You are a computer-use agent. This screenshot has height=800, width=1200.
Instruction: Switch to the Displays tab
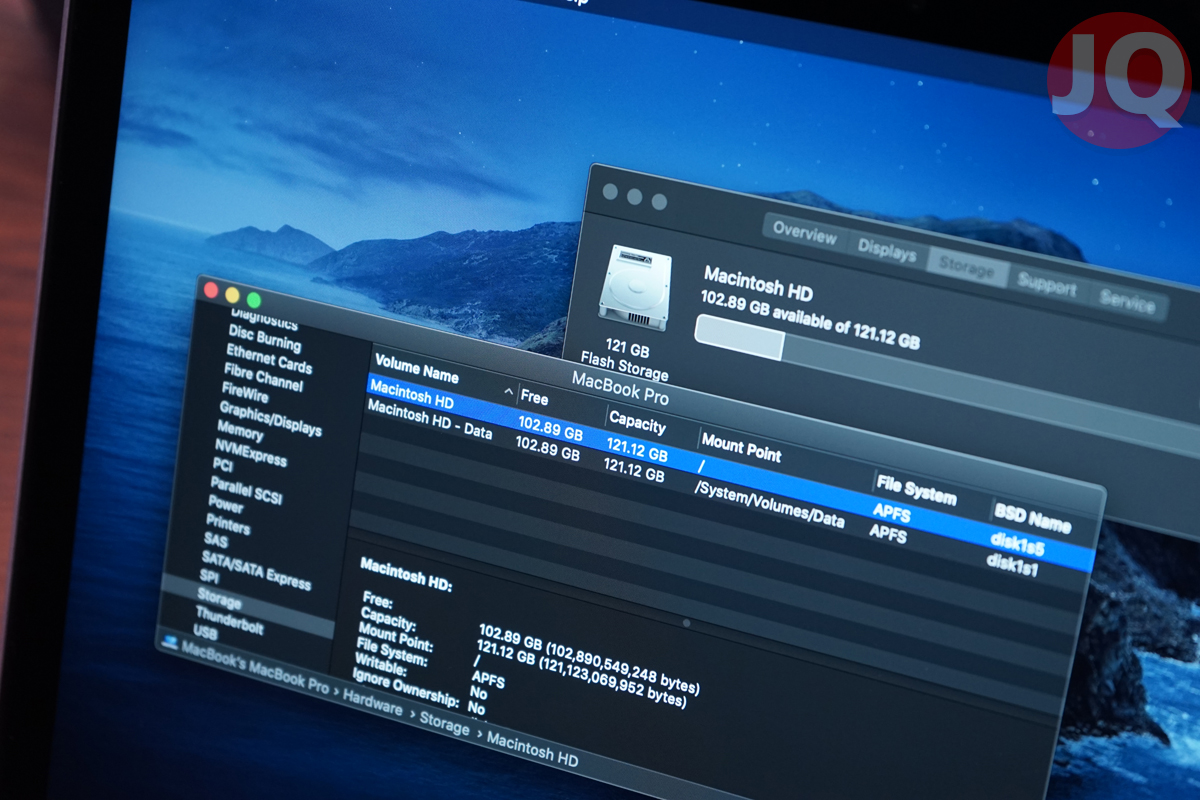pos(886,252)
